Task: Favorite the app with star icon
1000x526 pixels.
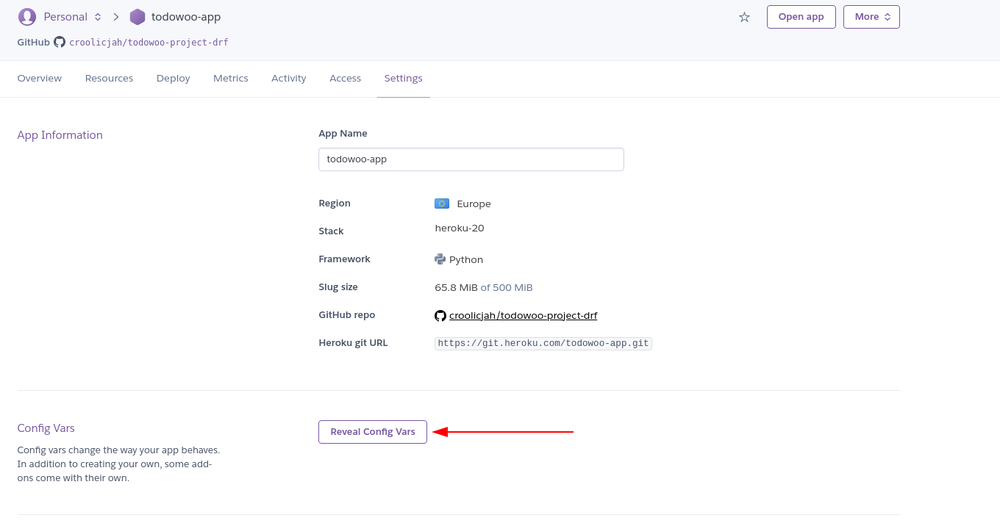Action: pyautogui.click(x=744, y=17)
